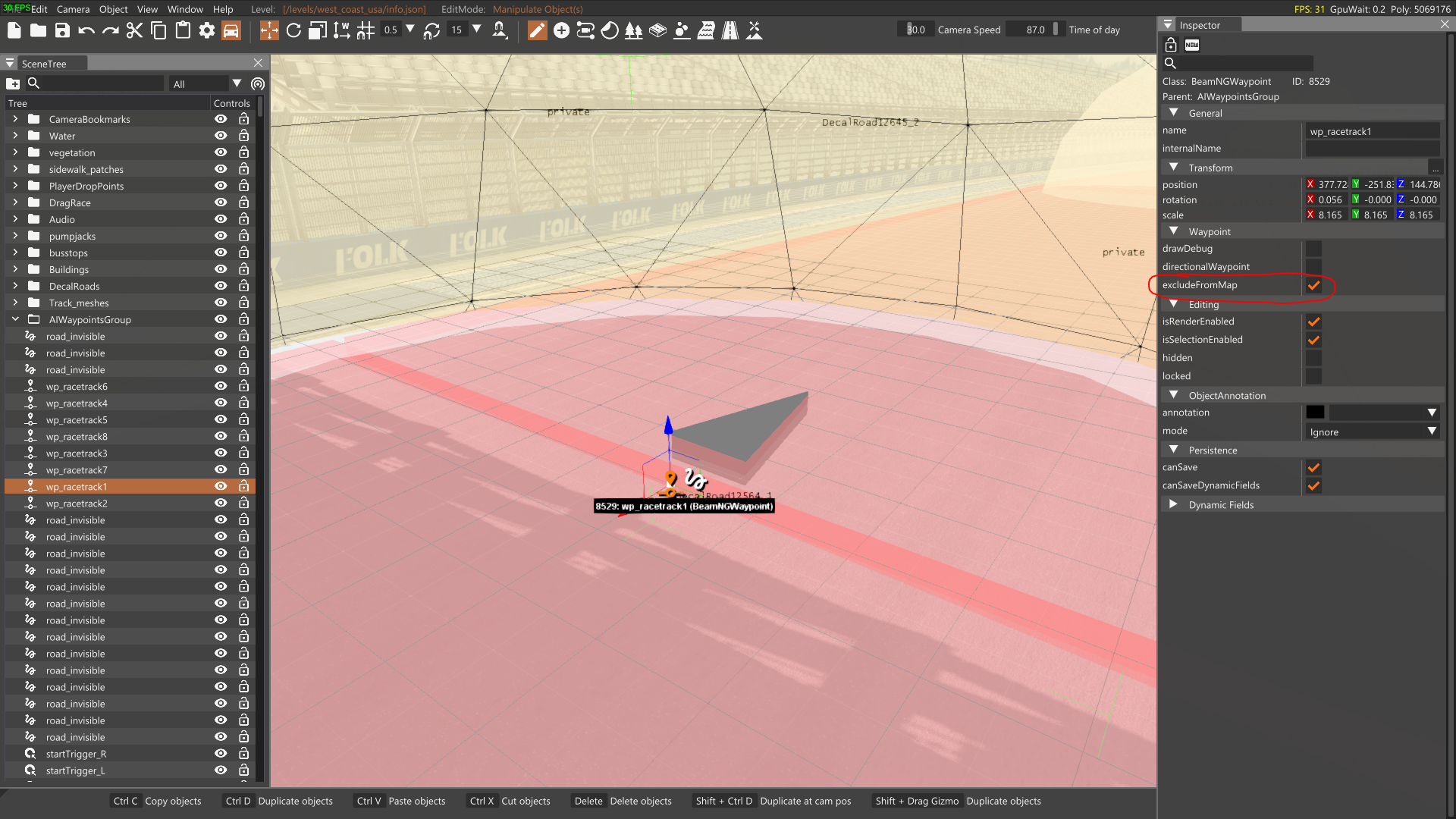The width and height of the screenshot is (1456, 819).
Task: Open the Forest (trees) editor tool
Action: [633, 30]
